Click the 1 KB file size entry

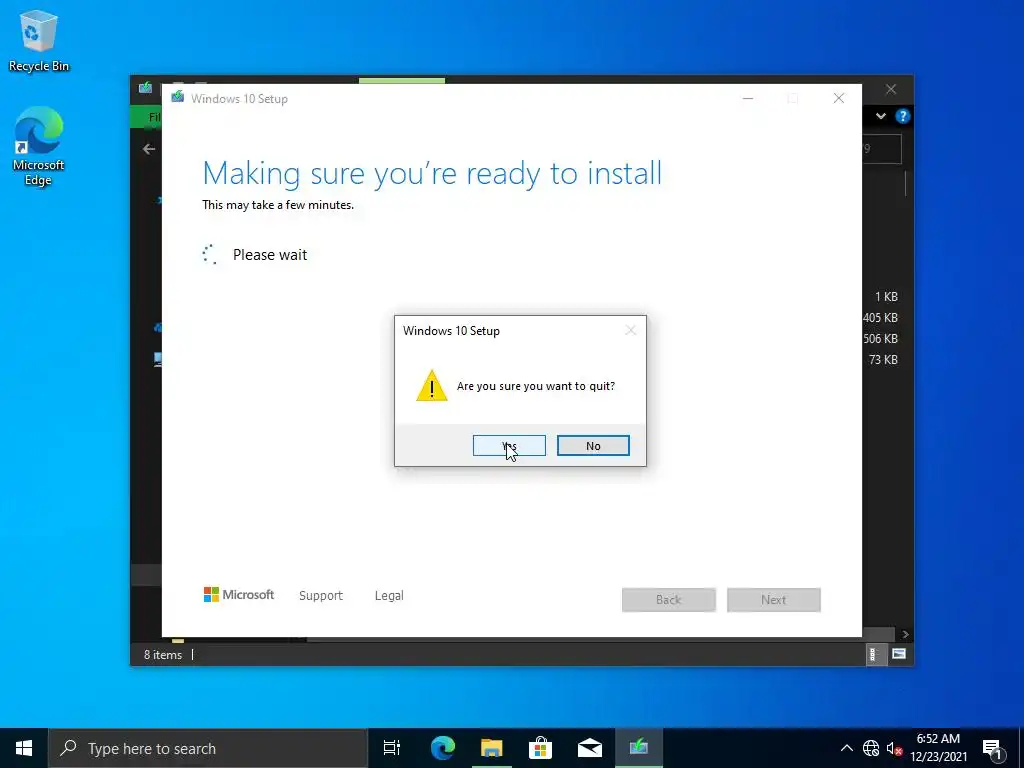886,297
